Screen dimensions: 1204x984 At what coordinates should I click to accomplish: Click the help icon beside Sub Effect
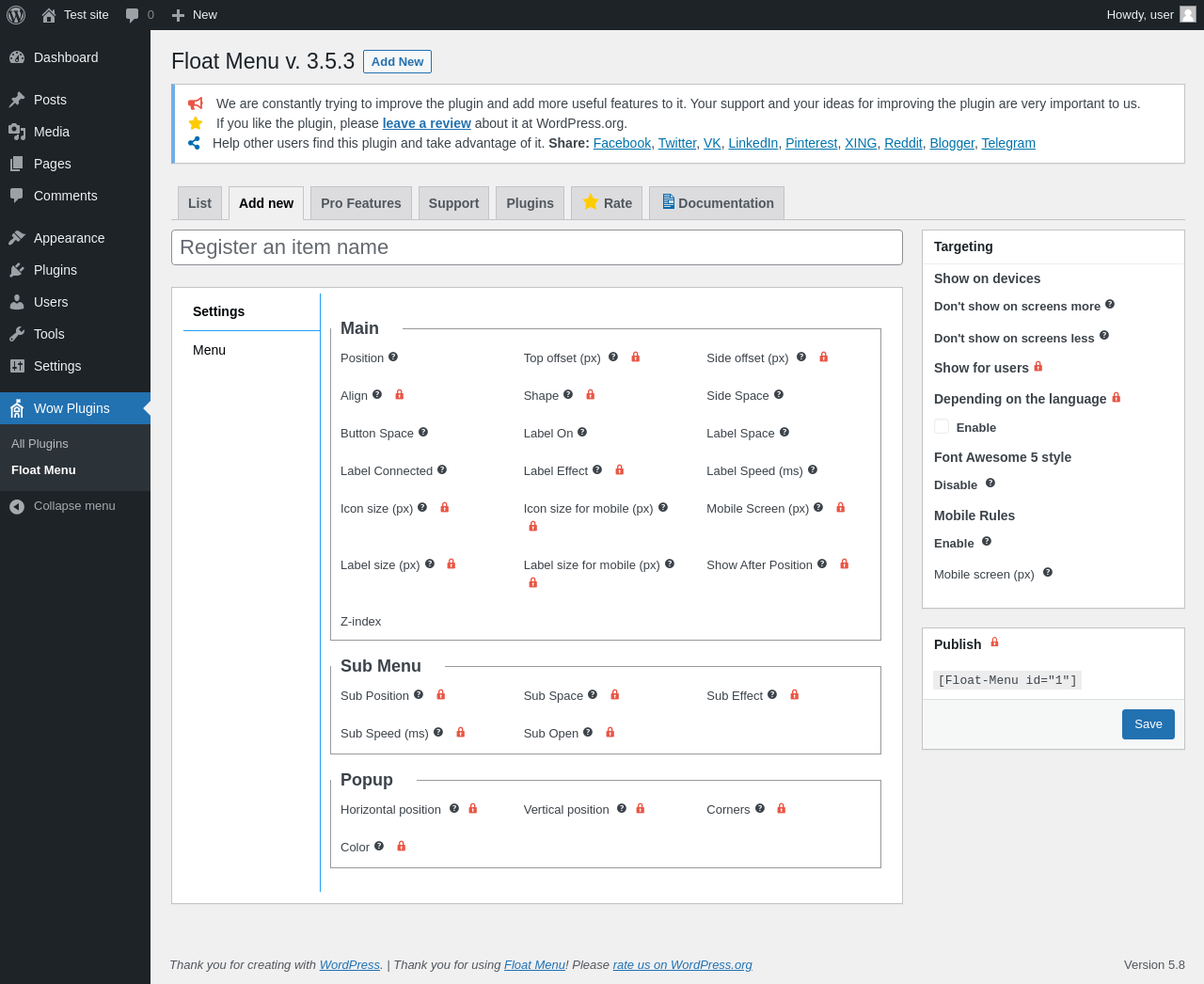tap(772, 694)
